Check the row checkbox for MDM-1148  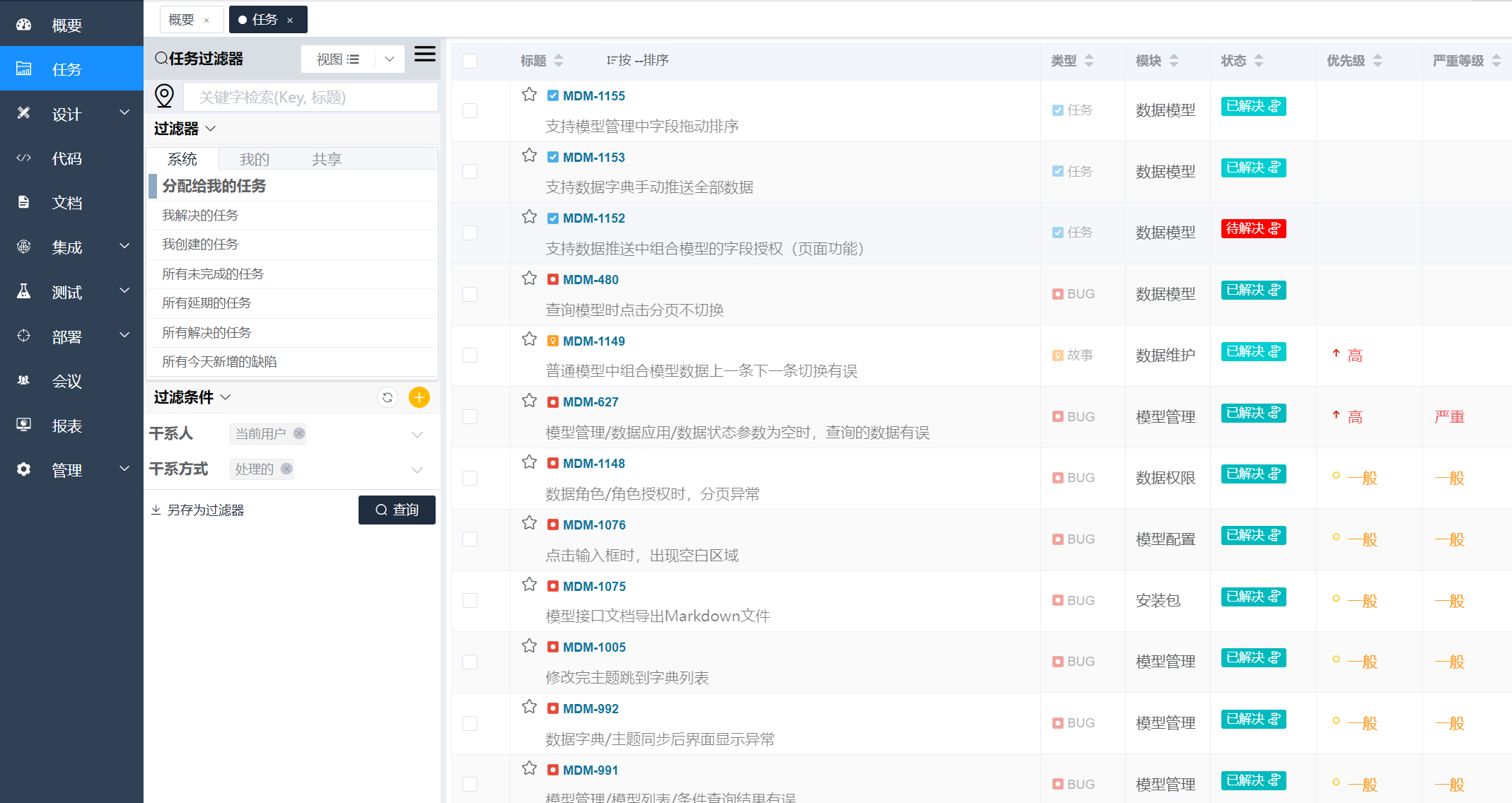(x=470, y=478)
